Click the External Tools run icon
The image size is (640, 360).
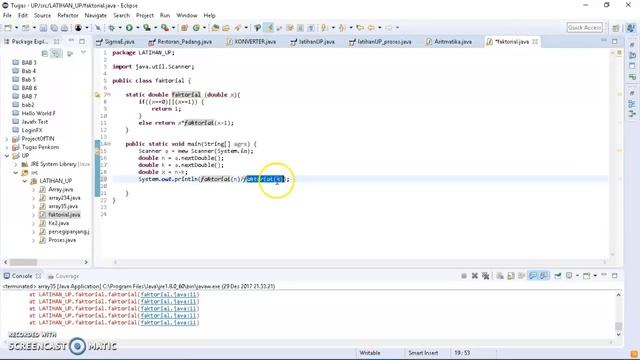pyautogui.click(x=164, y=28)
